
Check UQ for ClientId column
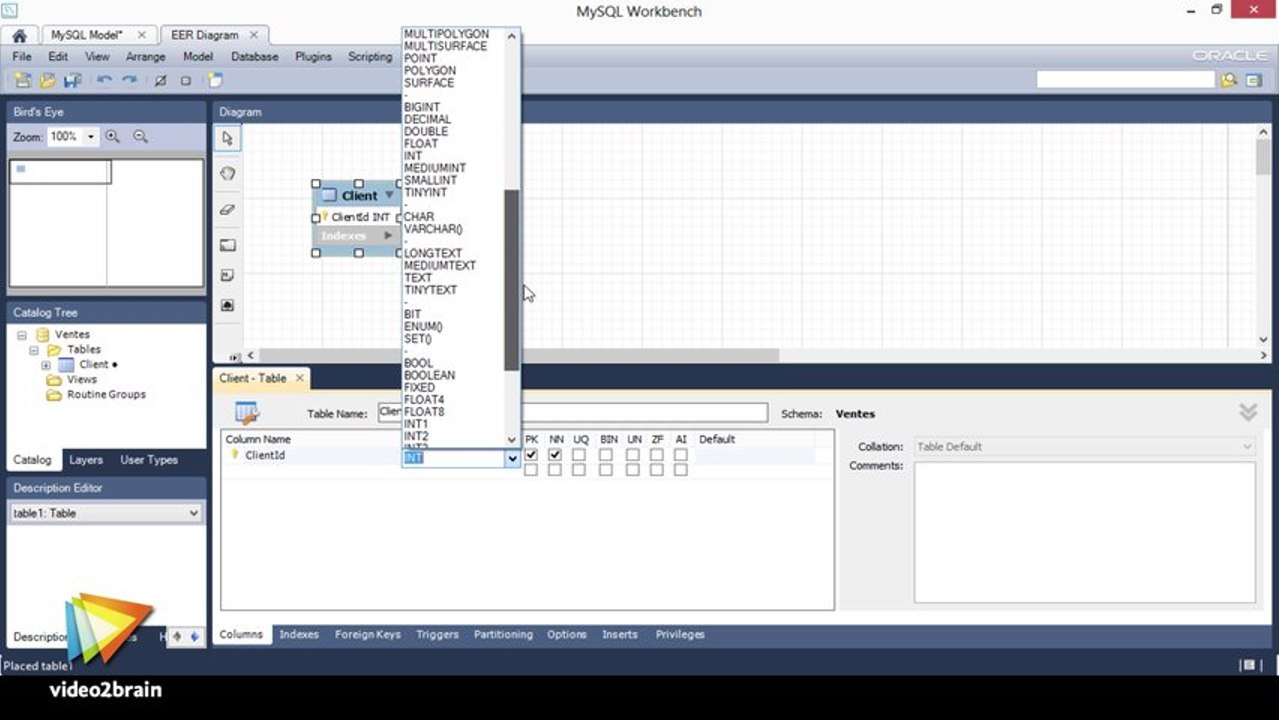click(x=579, y=455)
